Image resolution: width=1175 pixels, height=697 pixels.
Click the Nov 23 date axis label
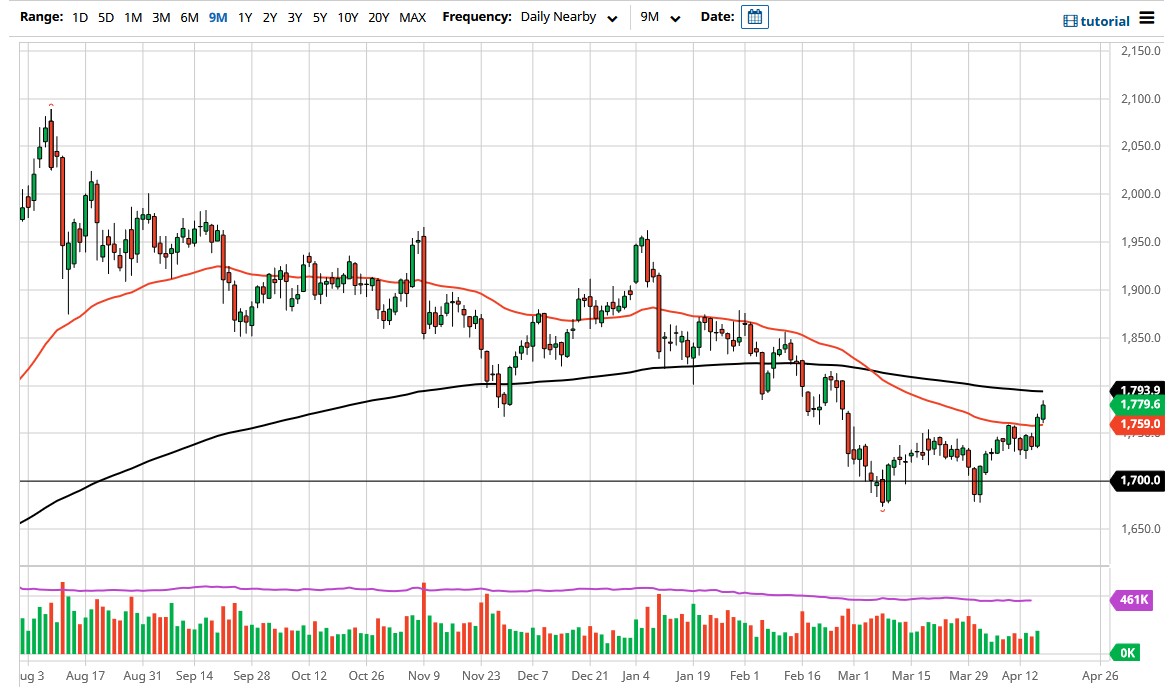[481, 676]
